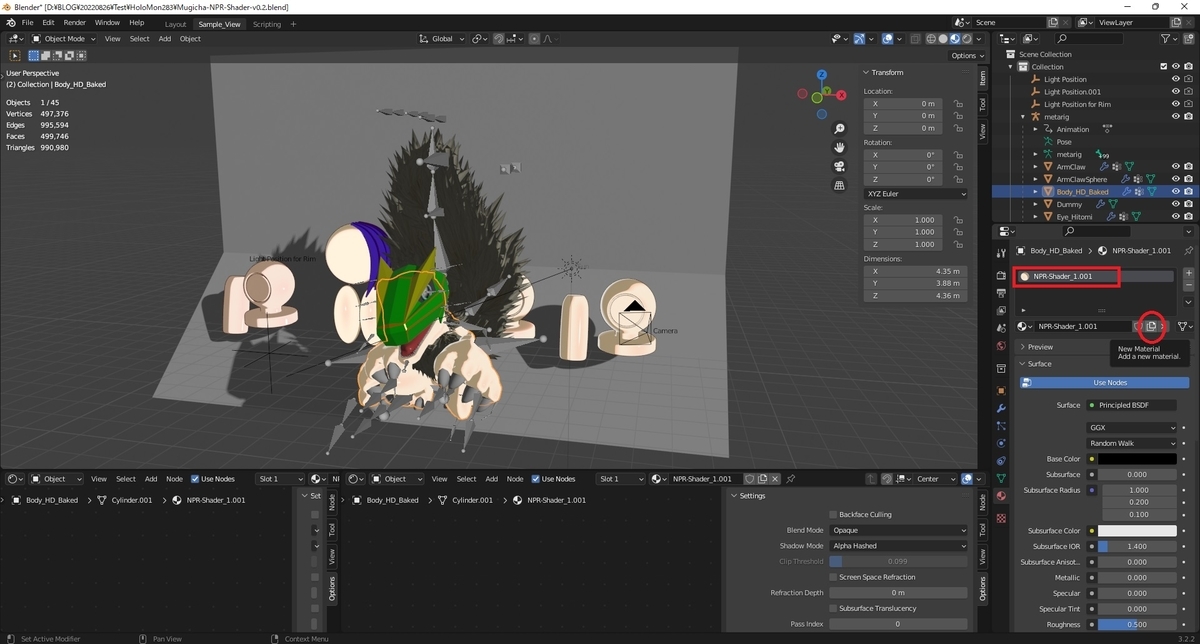
Task: Switch perspective/orthographic with the grid icon
Action: pyautogui.click(x=840, y=185)
